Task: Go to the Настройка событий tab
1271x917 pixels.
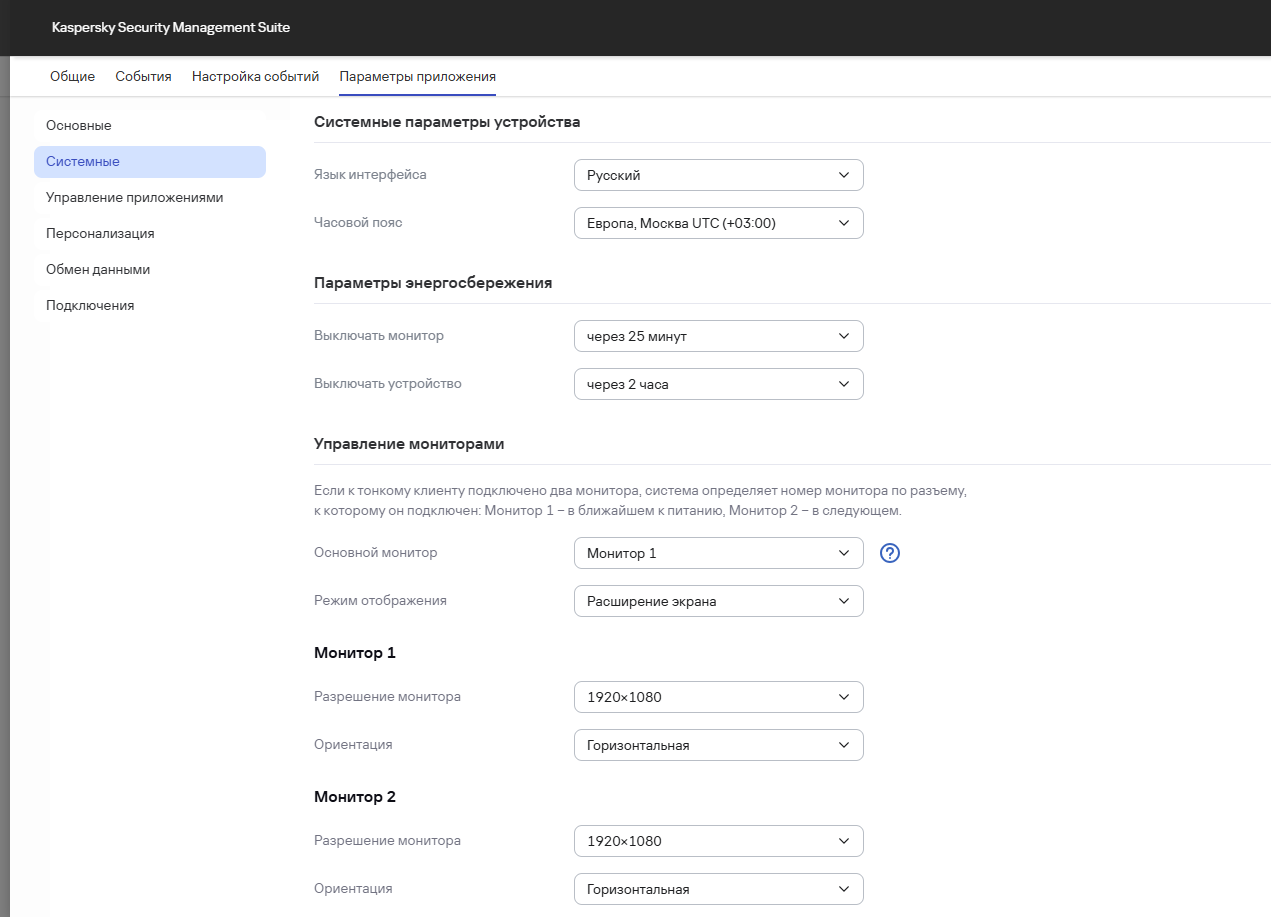Action: click(x=255, y=77)
